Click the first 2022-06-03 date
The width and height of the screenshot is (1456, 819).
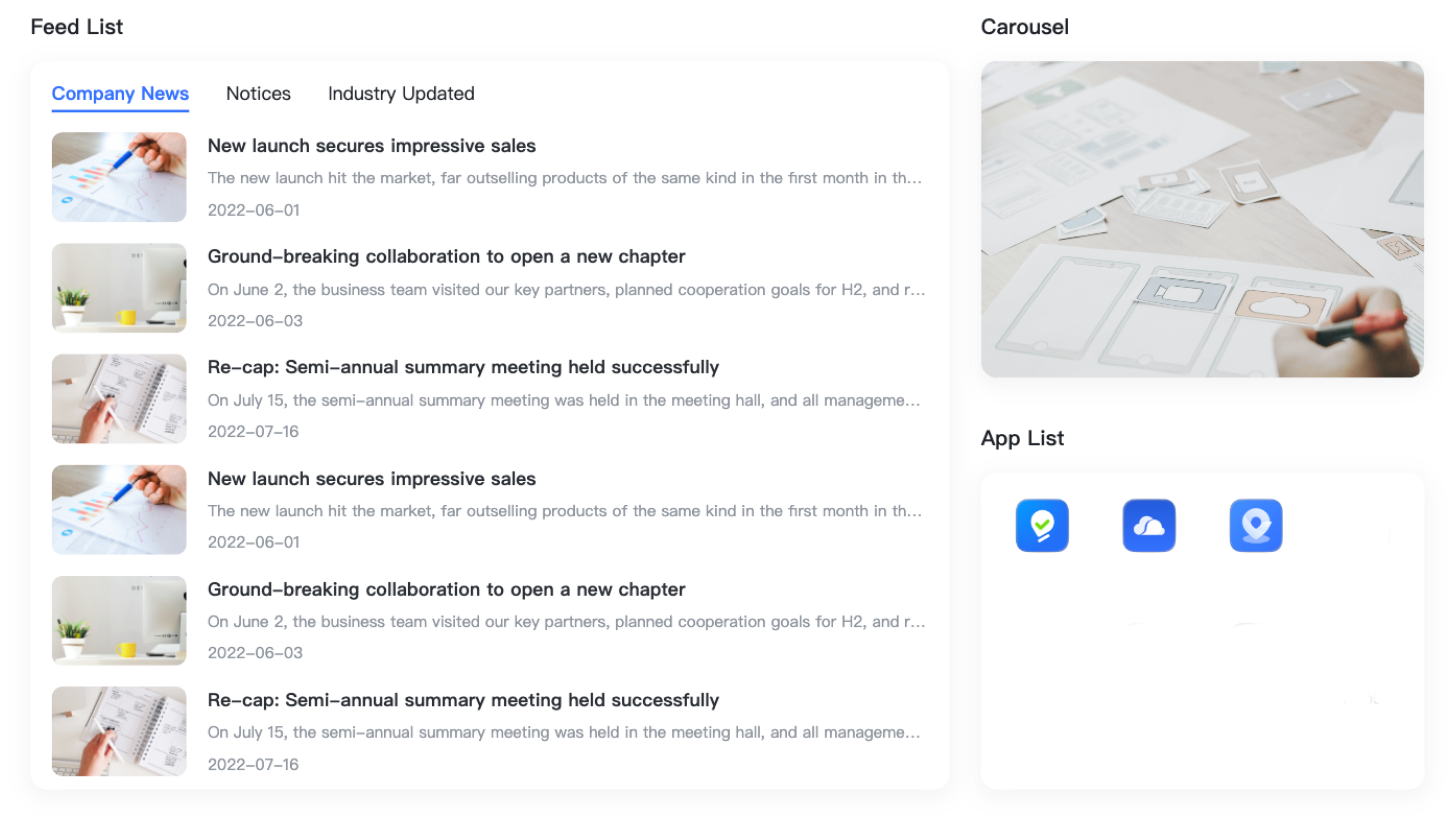point(255,321)
